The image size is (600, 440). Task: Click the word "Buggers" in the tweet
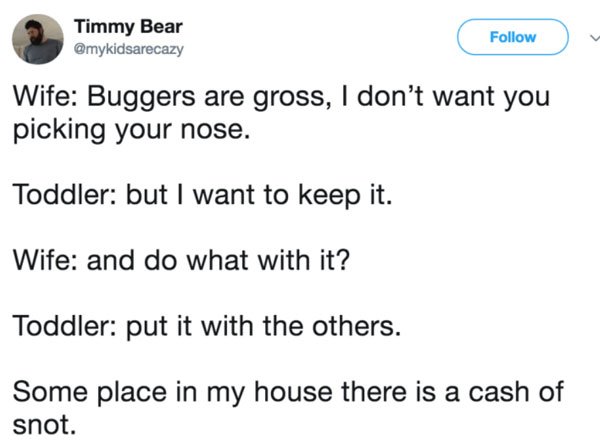(141, 97)
